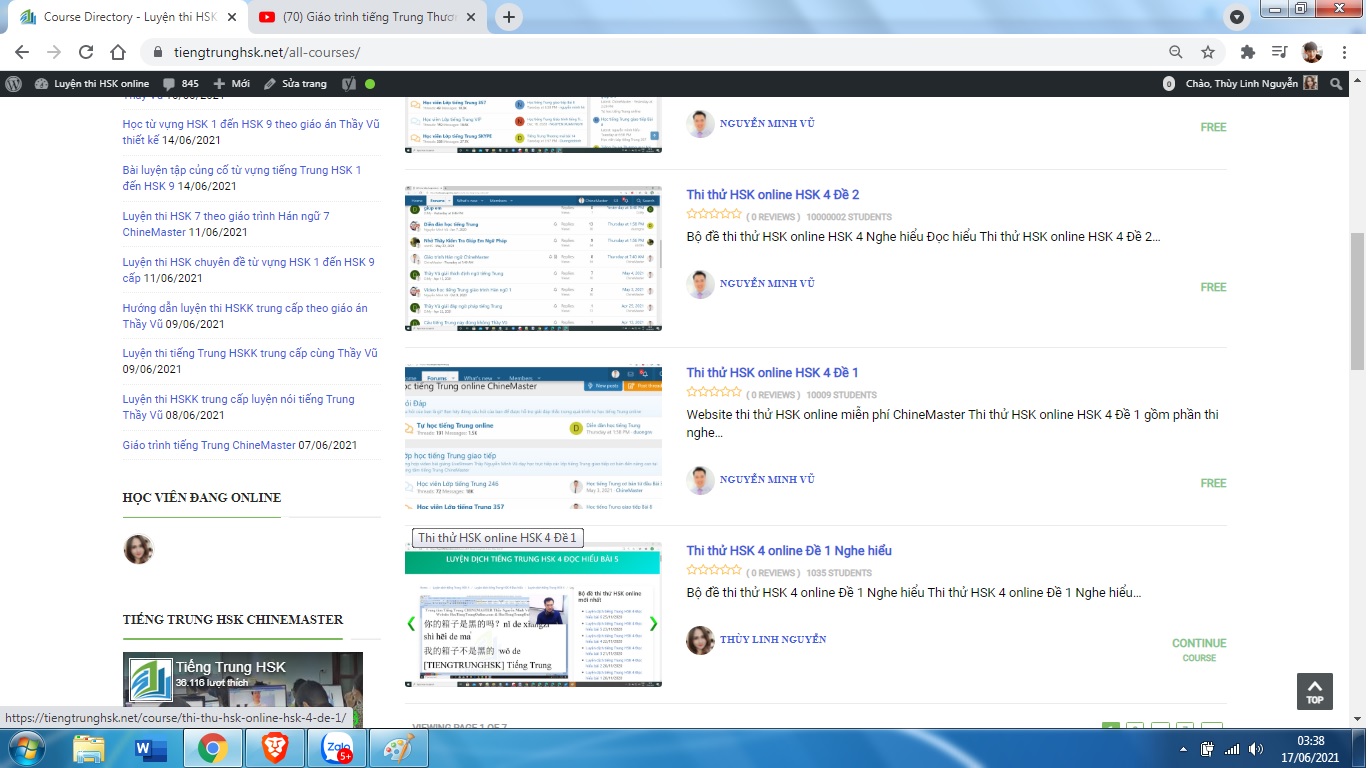Image resolution: width=1368 pixels, height=768 pixels.
Task: Open Zalo from the taskbar
Action: click(336, 748)
